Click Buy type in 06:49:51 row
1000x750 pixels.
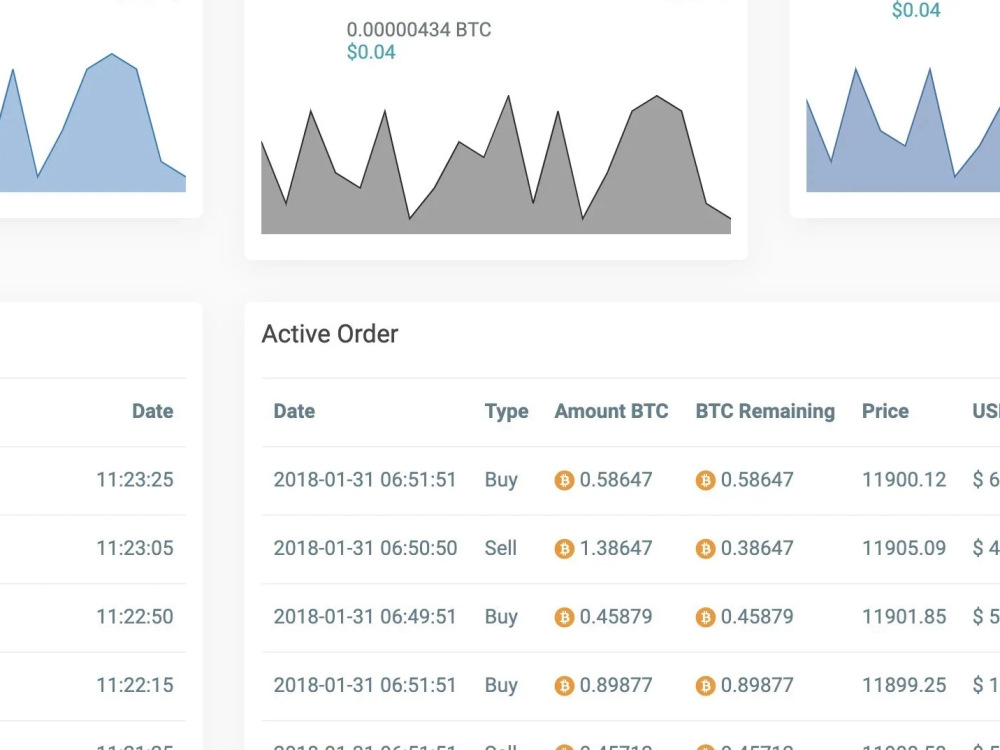tap(501, 617)
